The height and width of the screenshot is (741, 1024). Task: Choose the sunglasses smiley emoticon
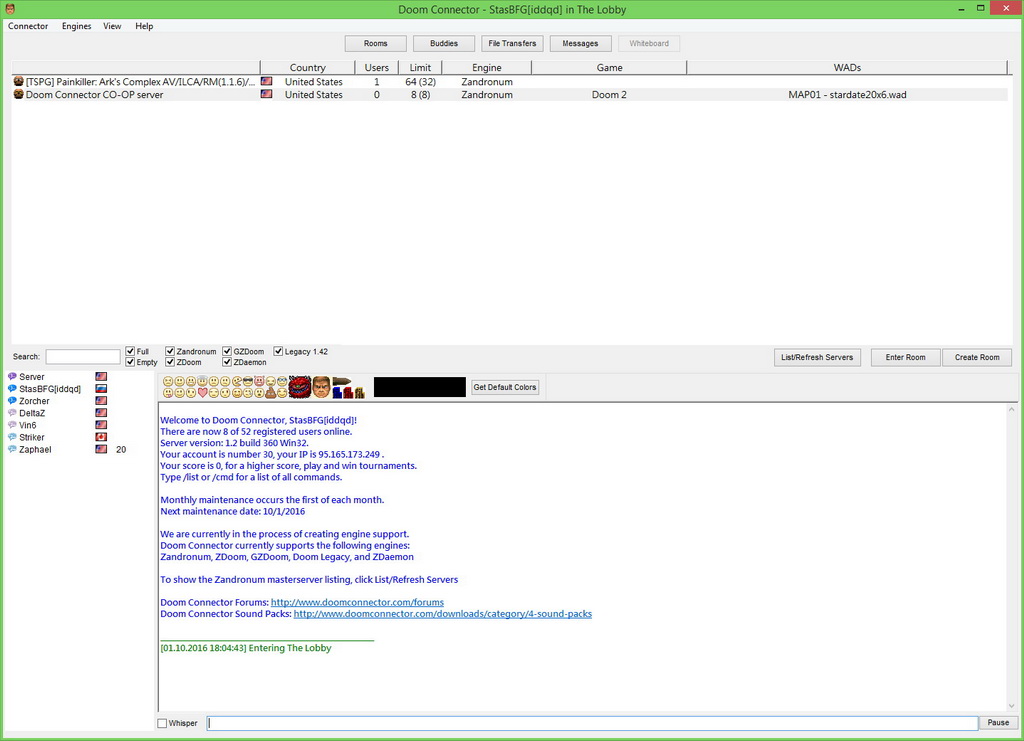pyautogui.click(x=248, y=382)
